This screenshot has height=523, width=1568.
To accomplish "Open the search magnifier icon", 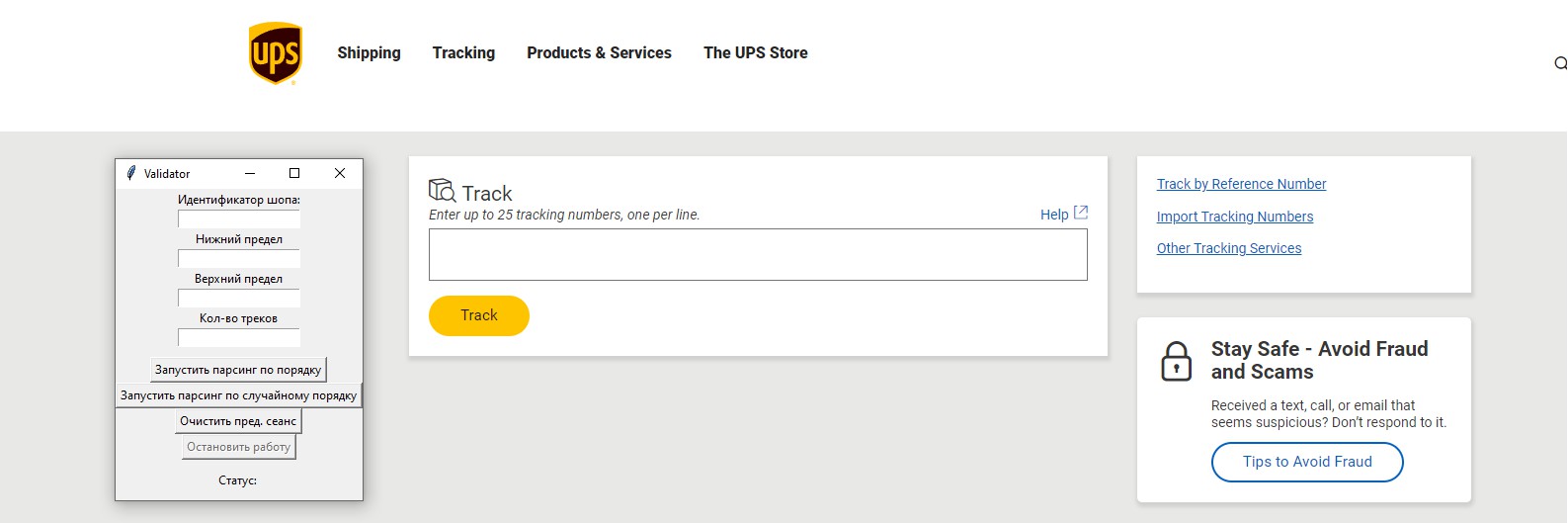I will pyautogui.click(x=1560, y=63).
